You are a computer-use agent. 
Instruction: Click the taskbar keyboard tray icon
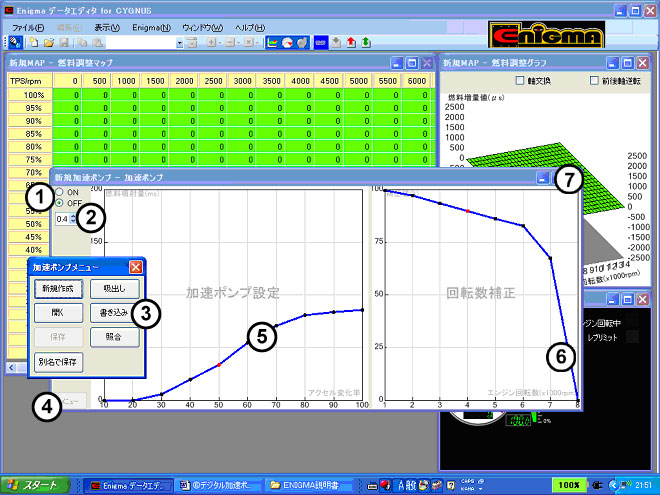pyautogui.click(x=372, y=486)
